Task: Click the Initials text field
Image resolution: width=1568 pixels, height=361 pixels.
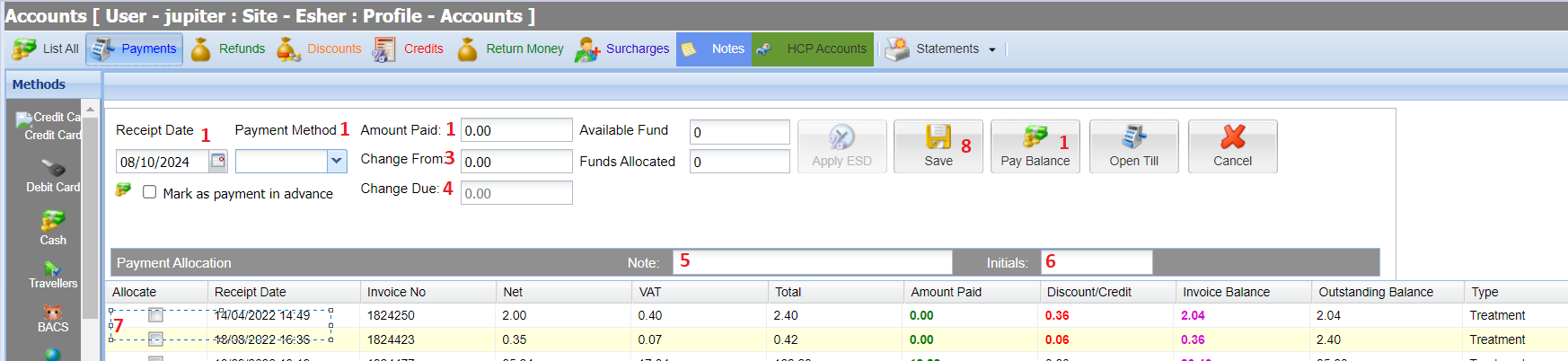Action: coord(1097,262)
